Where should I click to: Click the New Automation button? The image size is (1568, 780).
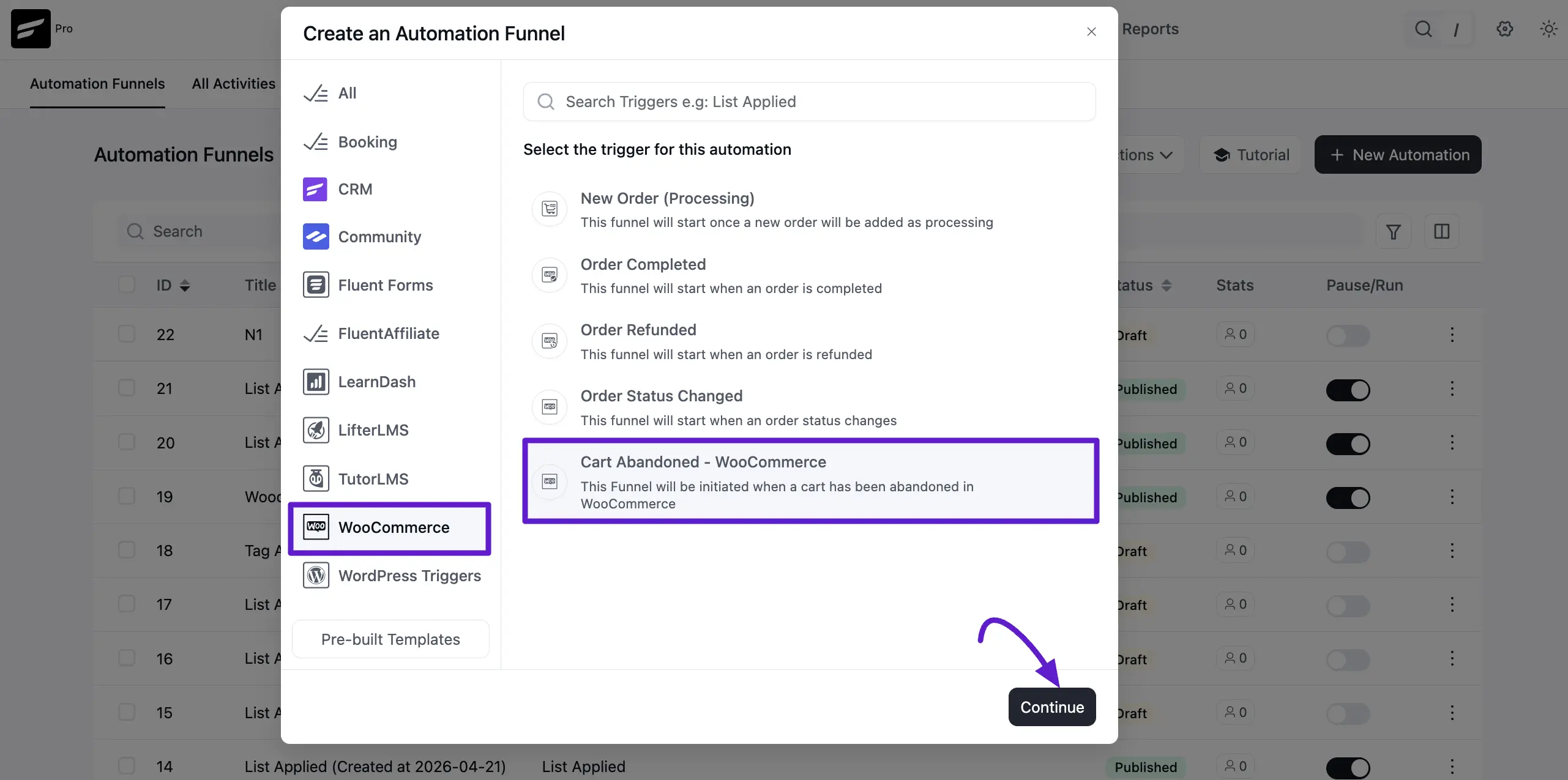tap(1398, 155)
